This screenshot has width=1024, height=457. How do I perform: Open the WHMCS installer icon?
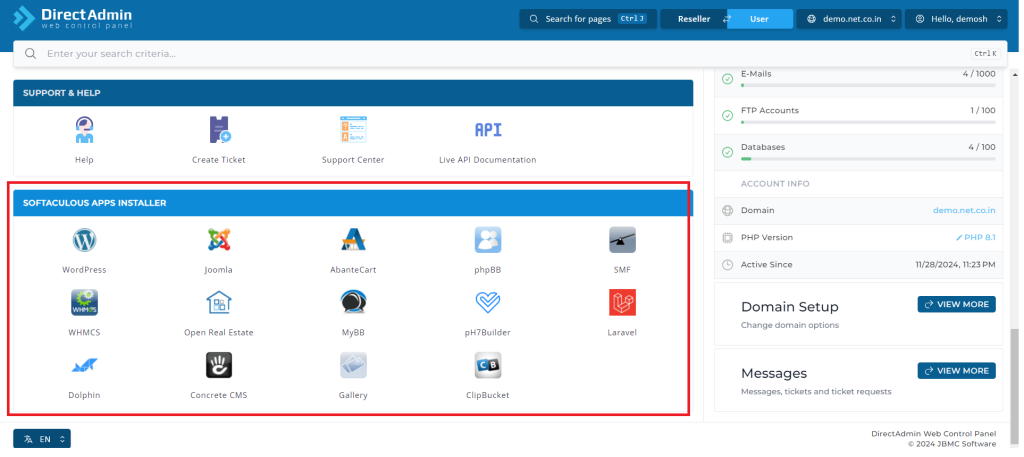pyautogui.click(x=84, y=303)
